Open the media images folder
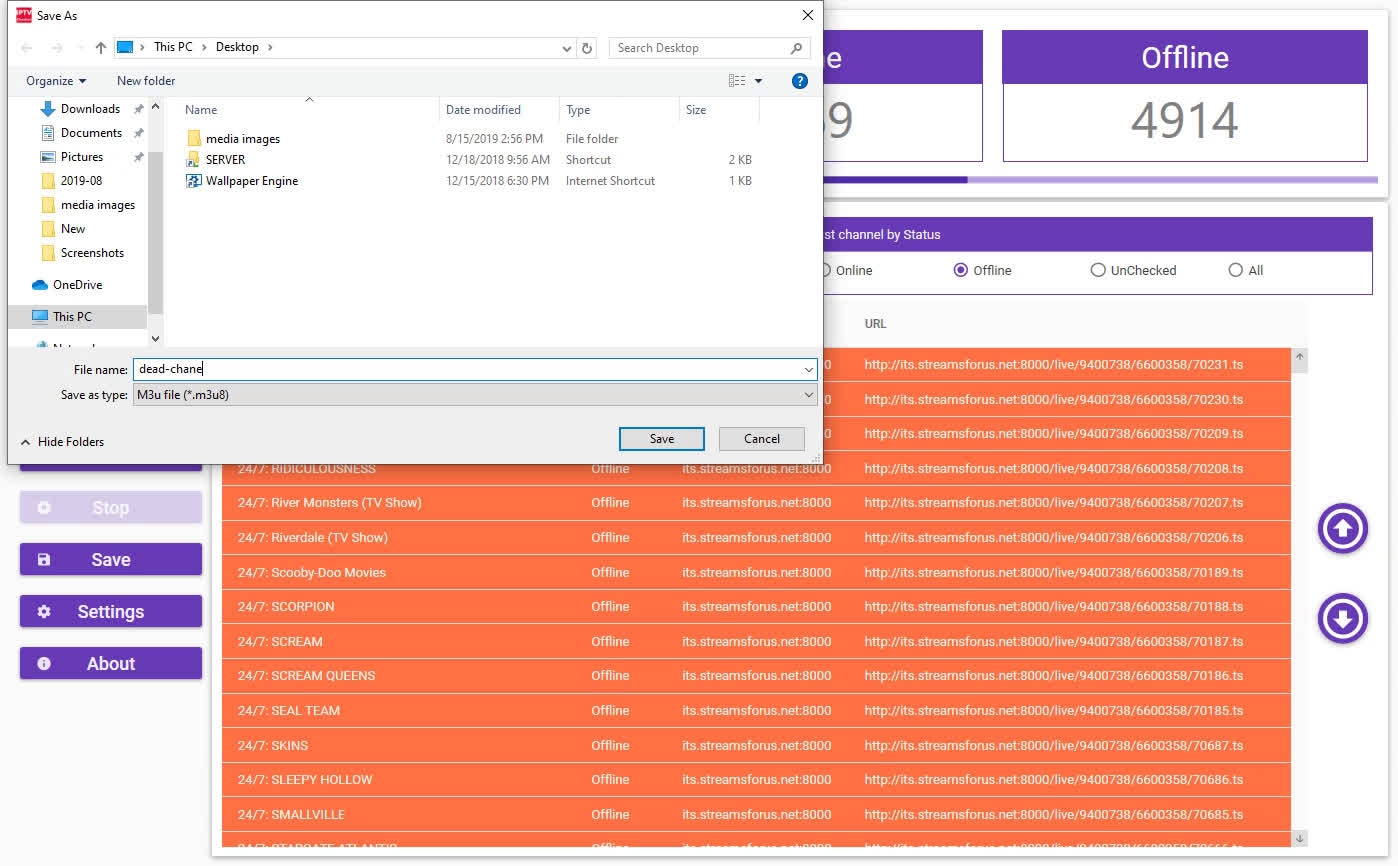 coord(242,139)
